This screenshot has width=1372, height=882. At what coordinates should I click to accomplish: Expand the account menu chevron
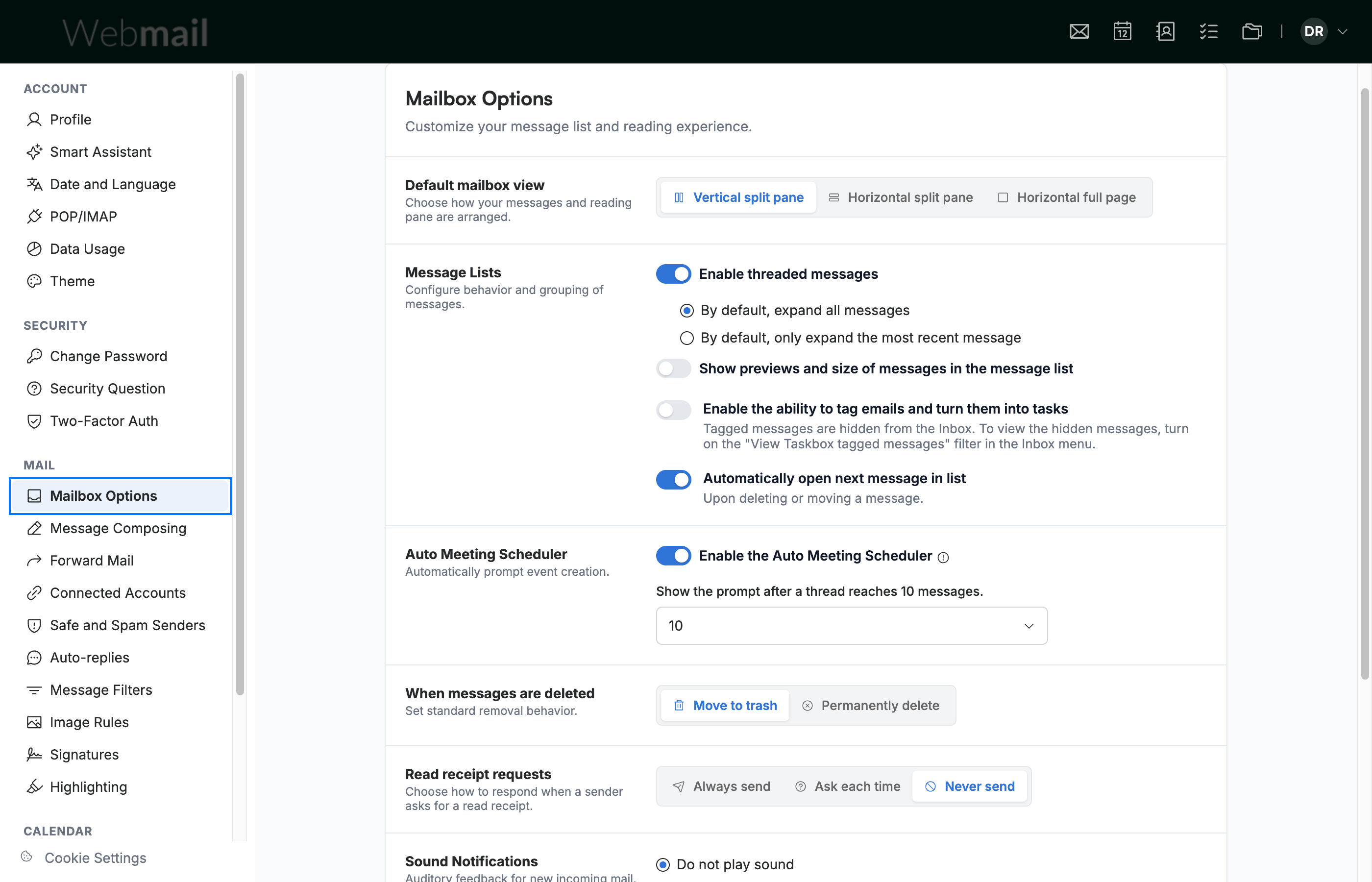tap(1342, 31)
